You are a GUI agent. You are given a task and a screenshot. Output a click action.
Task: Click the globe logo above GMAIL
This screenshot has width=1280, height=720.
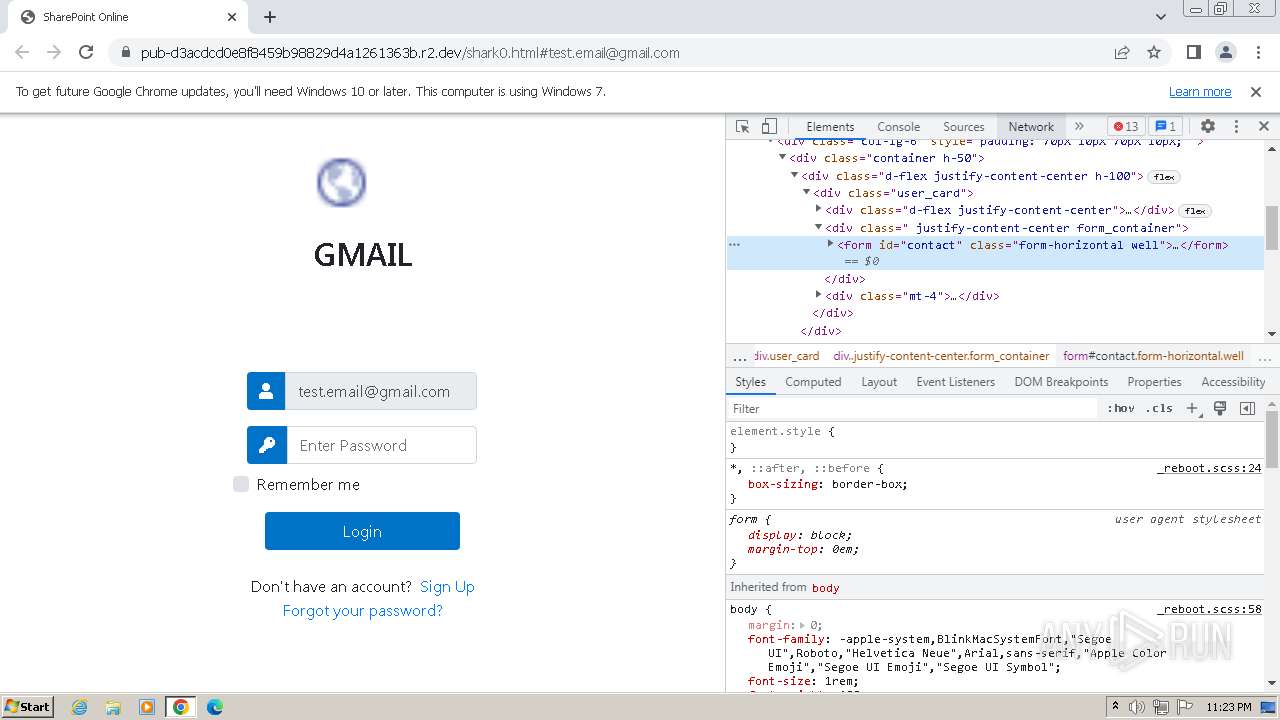point(341,182)
